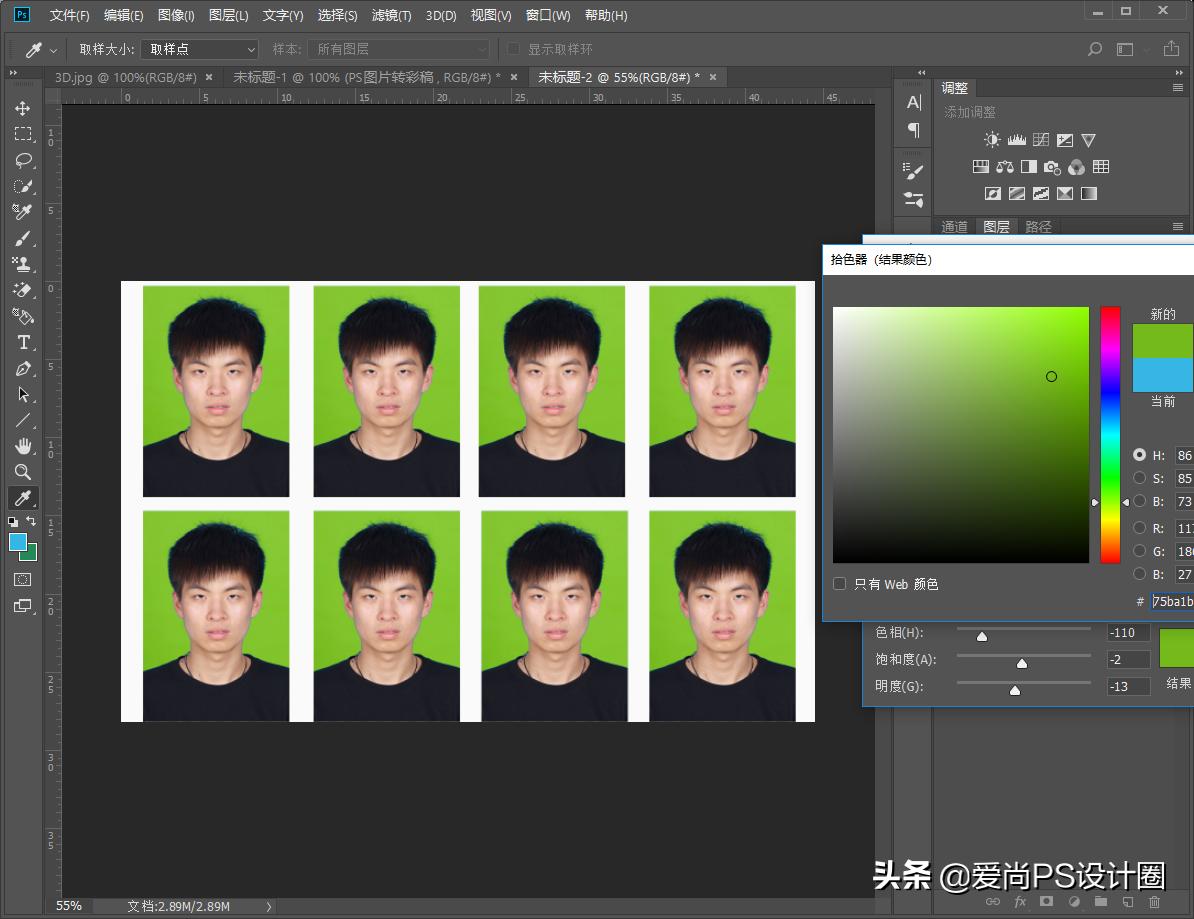The image size is (1194, 919).
Task: Select the R: red radio button
Action: 1139,527
